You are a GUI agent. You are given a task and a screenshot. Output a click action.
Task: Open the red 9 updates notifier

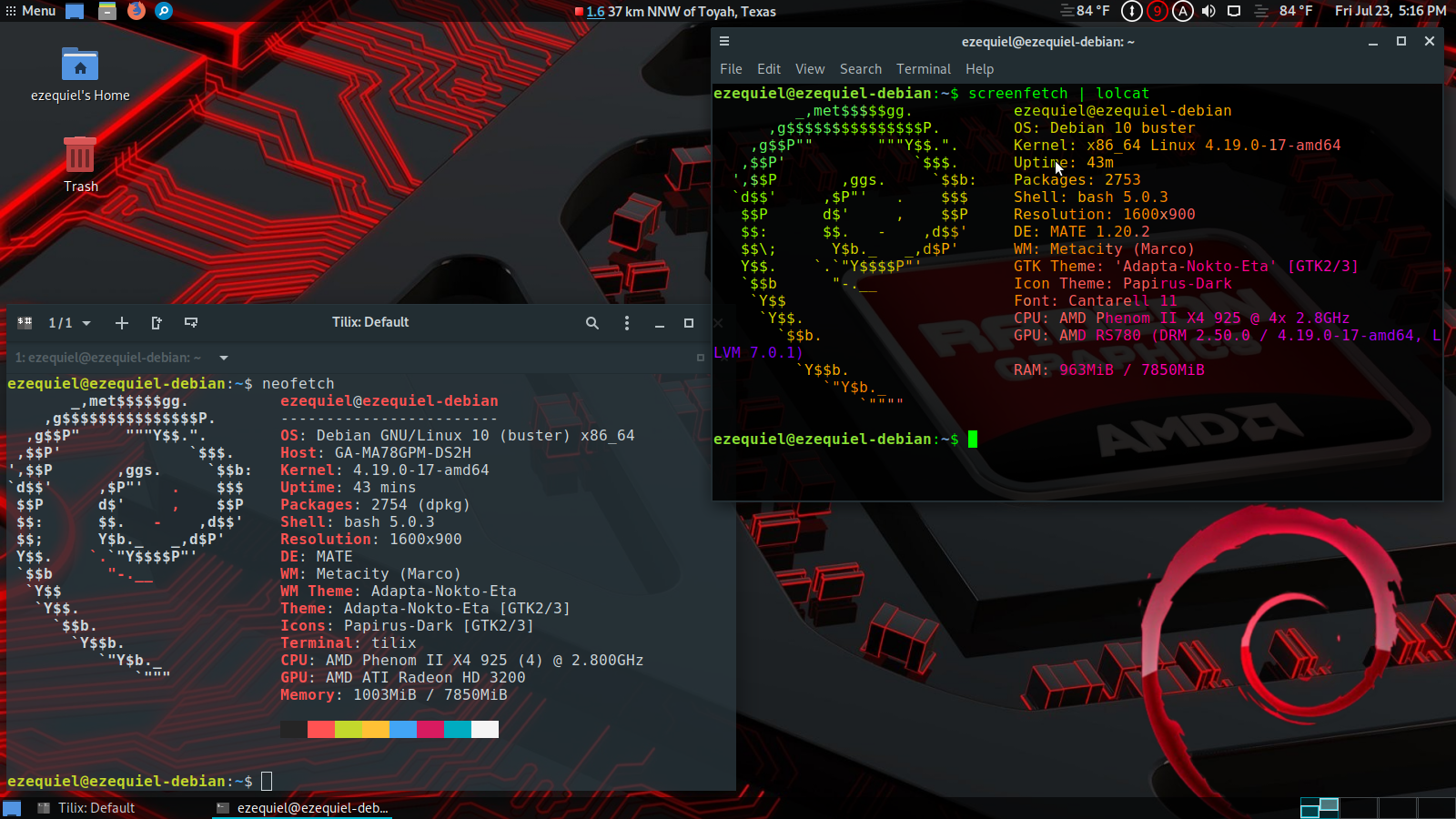[x=1157, y=11]
